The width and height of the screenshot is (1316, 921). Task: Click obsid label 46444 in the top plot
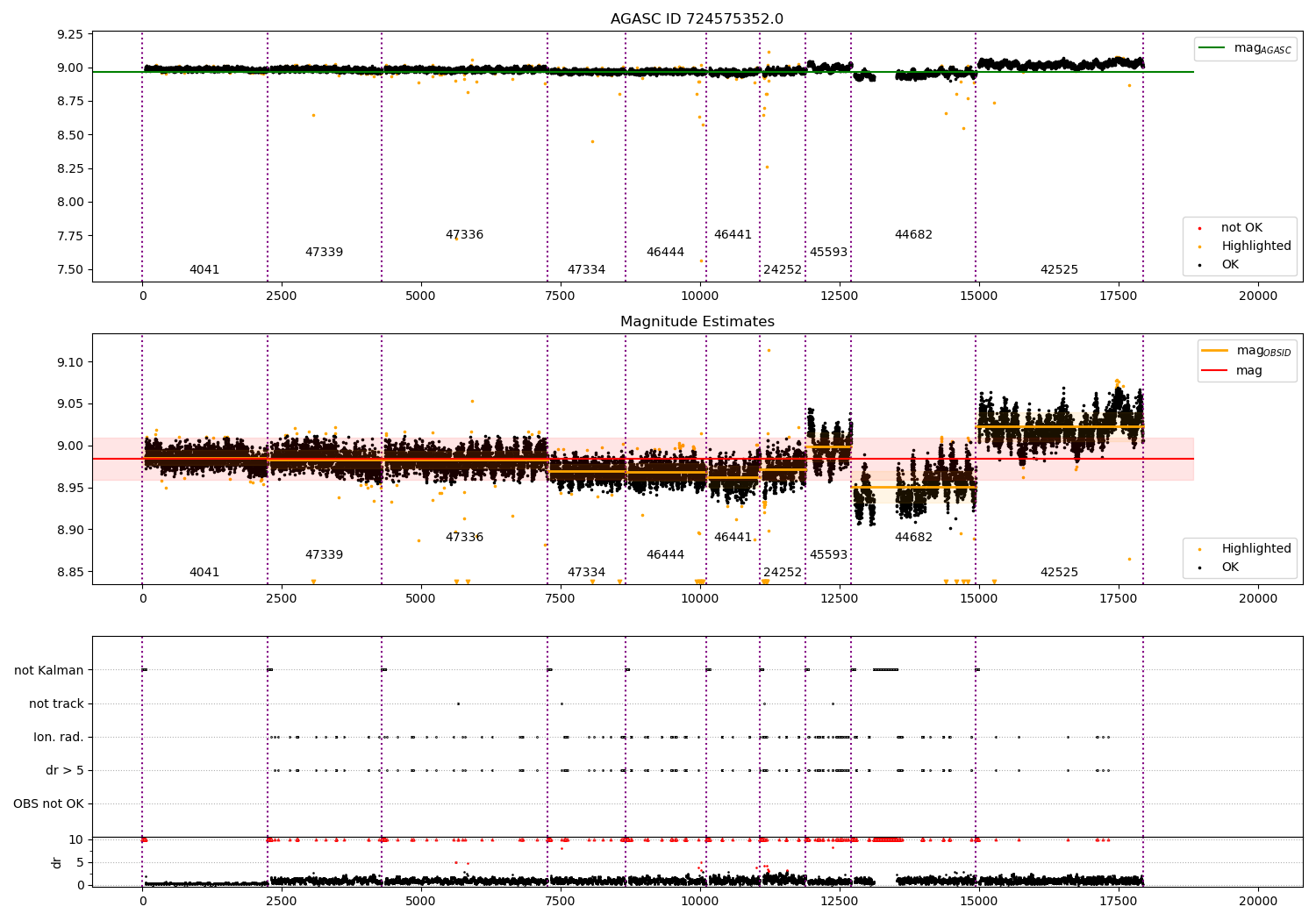[665, 253]
